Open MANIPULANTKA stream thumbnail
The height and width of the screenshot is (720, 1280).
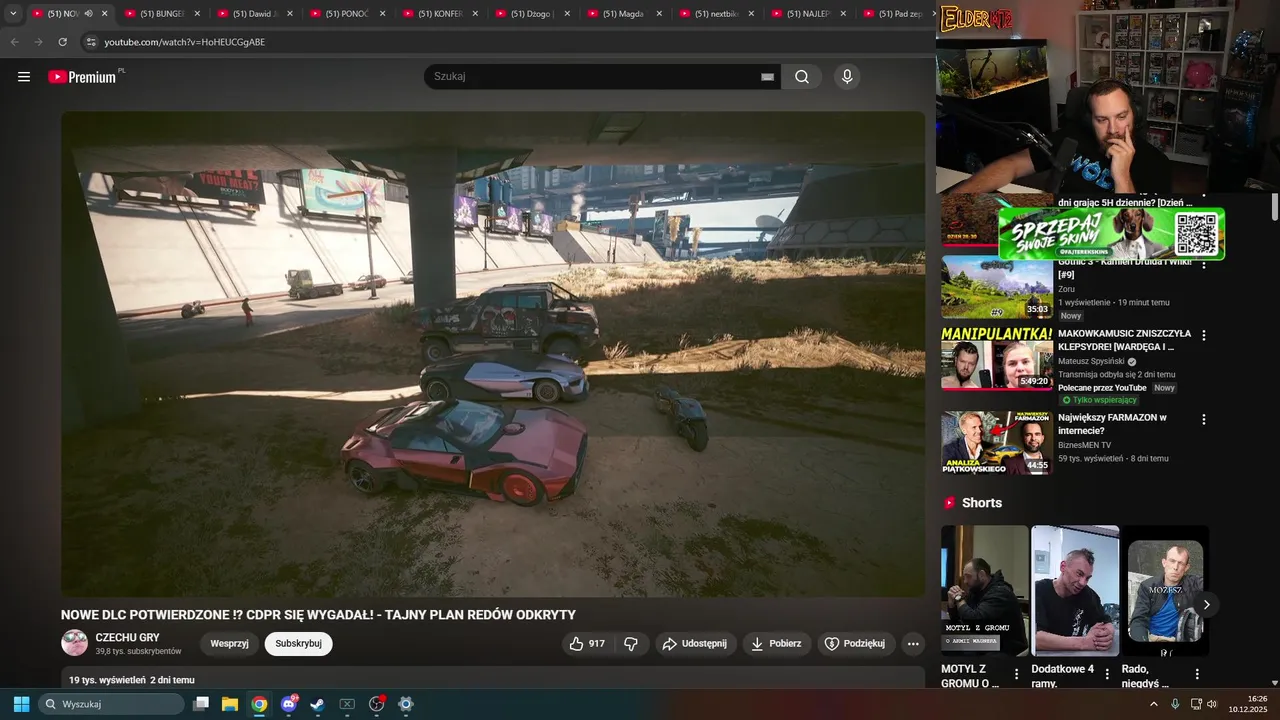tap(996, 358)
